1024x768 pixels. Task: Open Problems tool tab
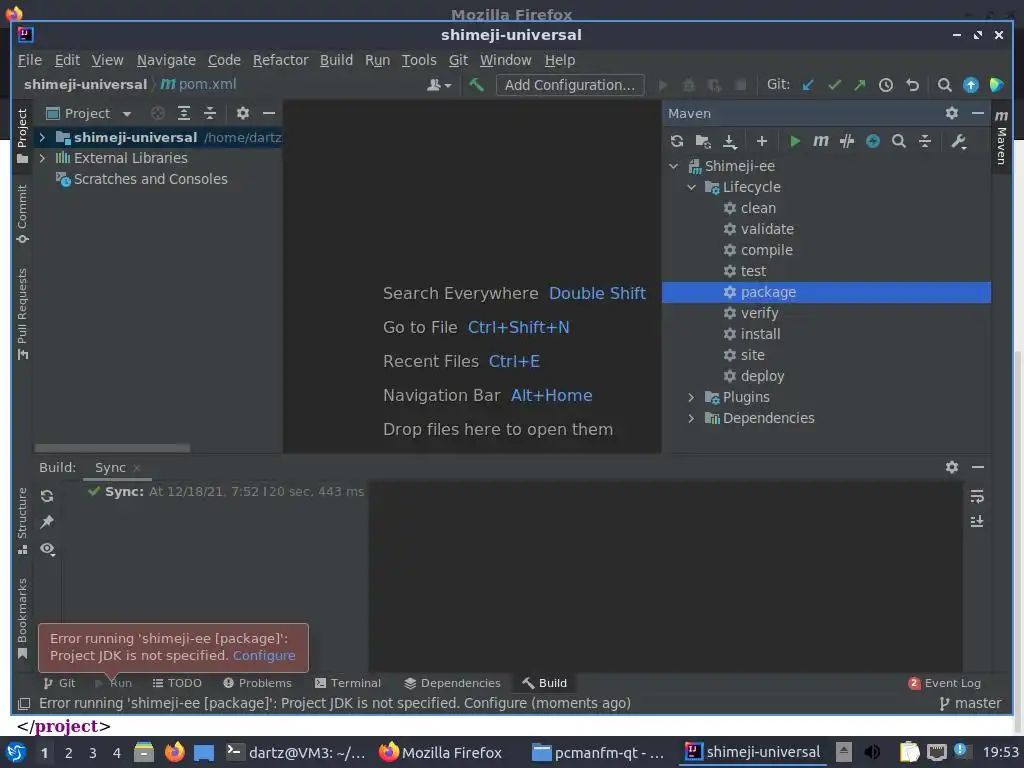(x=257, y=683)
